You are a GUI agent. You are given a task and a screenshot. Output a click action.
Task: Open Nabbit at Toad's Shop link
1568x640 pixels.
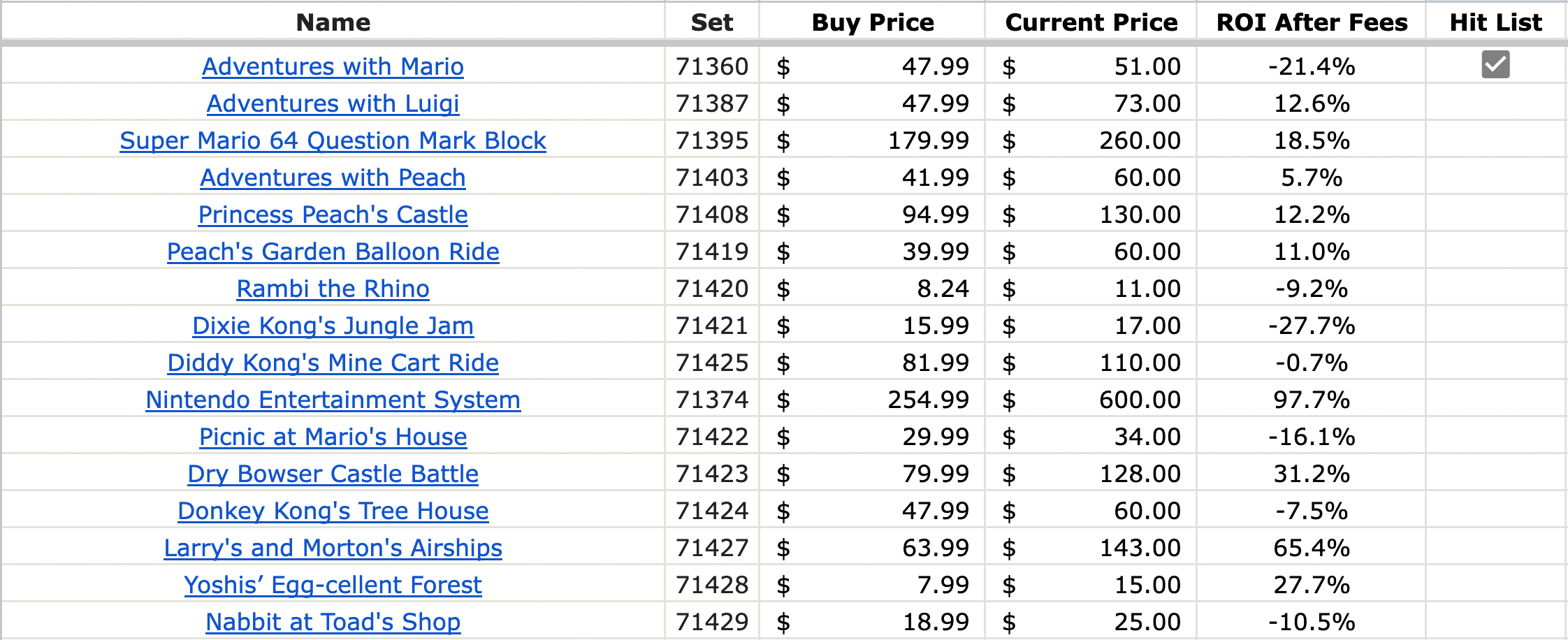[333, 622]
